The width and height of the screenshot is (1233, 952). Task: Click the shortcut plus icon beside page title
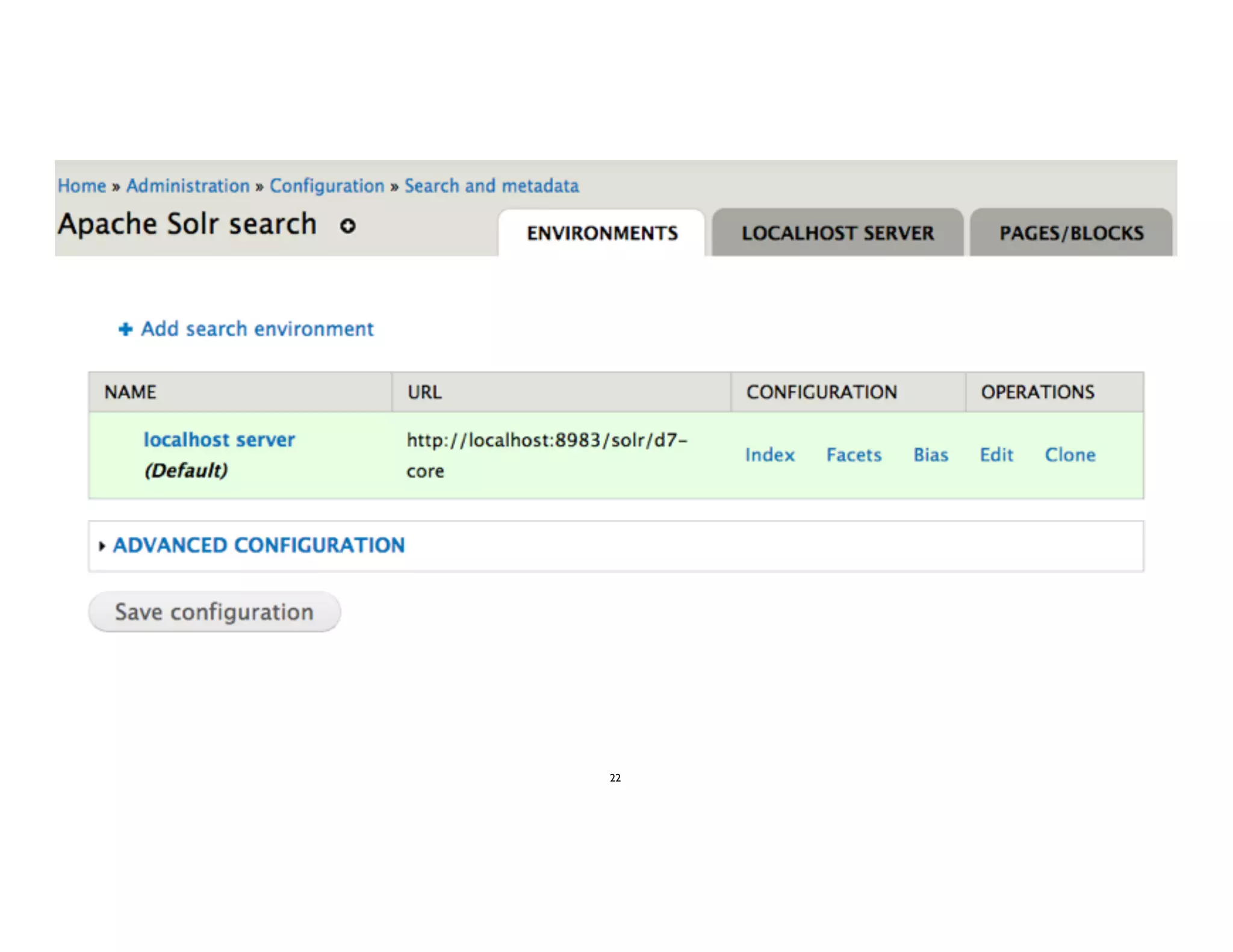[x=347, y=226]
